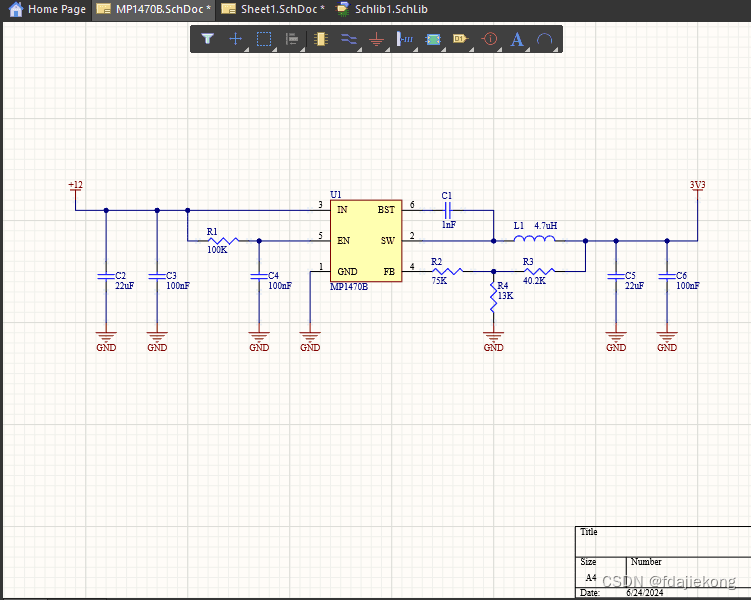Image resolution: width=751 pixels, height=600 pixels.
Task: Select the GND power port tool
Action: [x=376, y=39]
